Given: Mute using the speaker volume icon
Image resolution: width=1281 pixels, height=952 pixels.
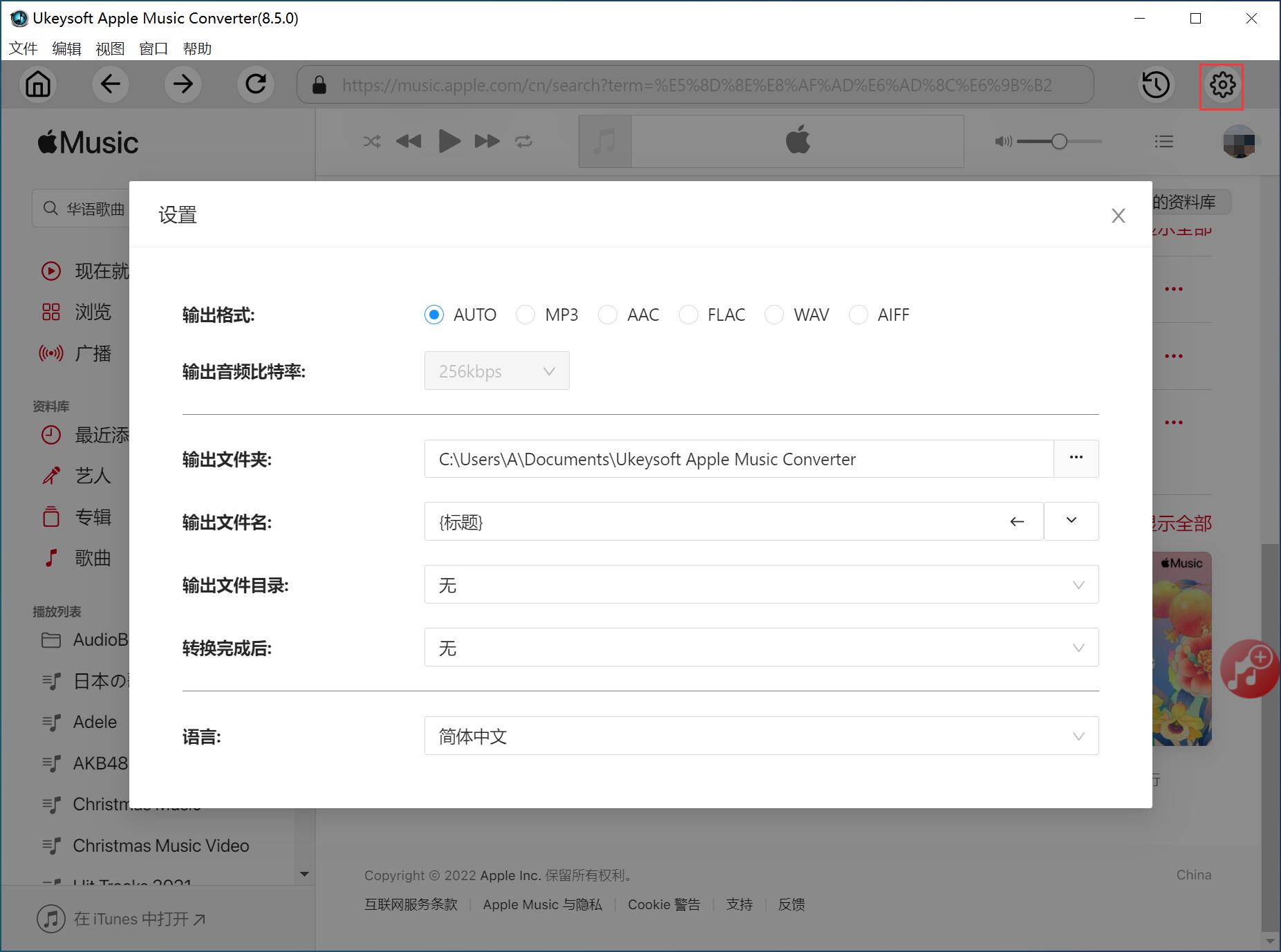Looking at the screenshot, I should click(x=1003, y=142).
